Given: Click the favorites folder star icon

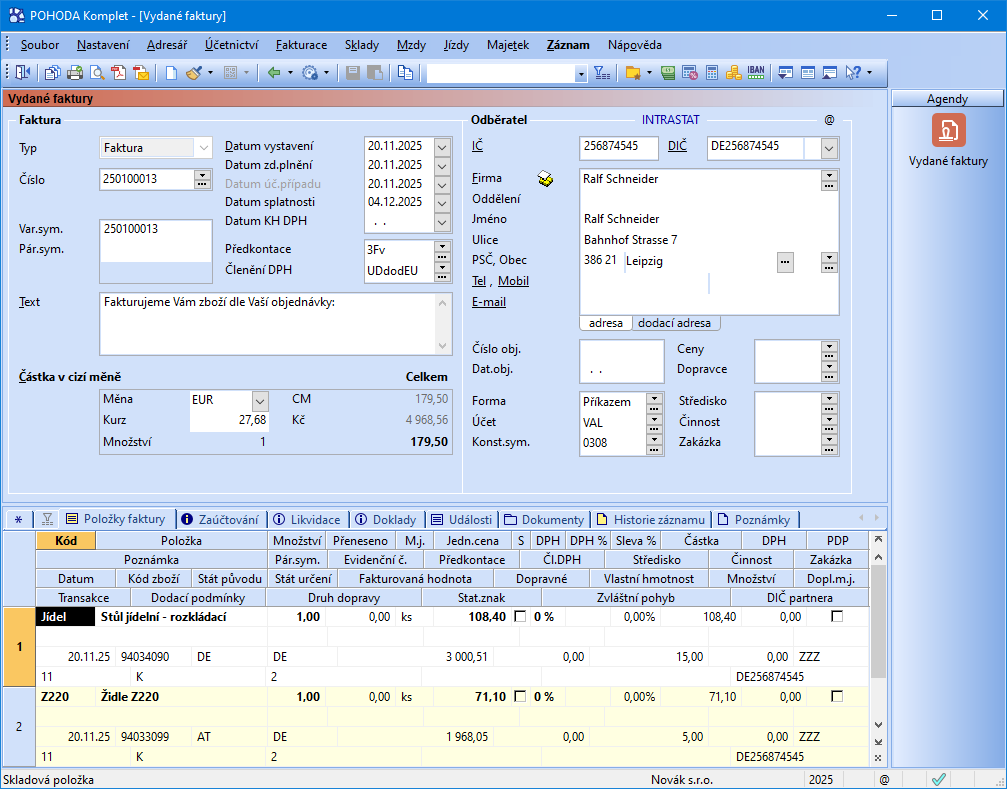Looking at the screenshot, I should tap(633, 73).
